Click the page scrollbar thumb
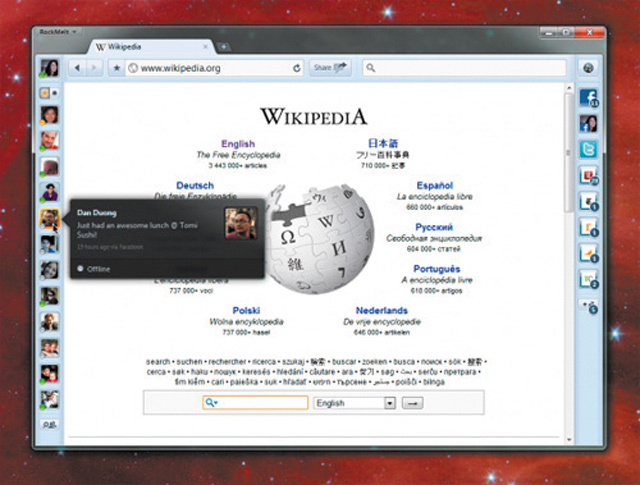 (569, 152)
